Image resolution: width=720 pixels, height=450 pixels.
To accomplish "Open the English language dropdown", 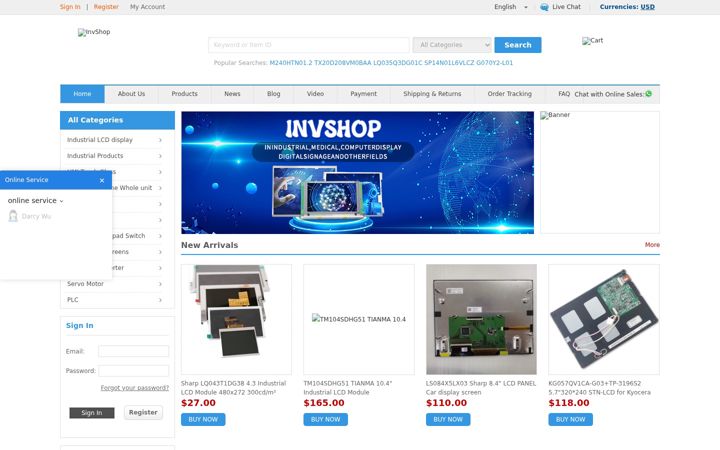I will pos(511,7).
